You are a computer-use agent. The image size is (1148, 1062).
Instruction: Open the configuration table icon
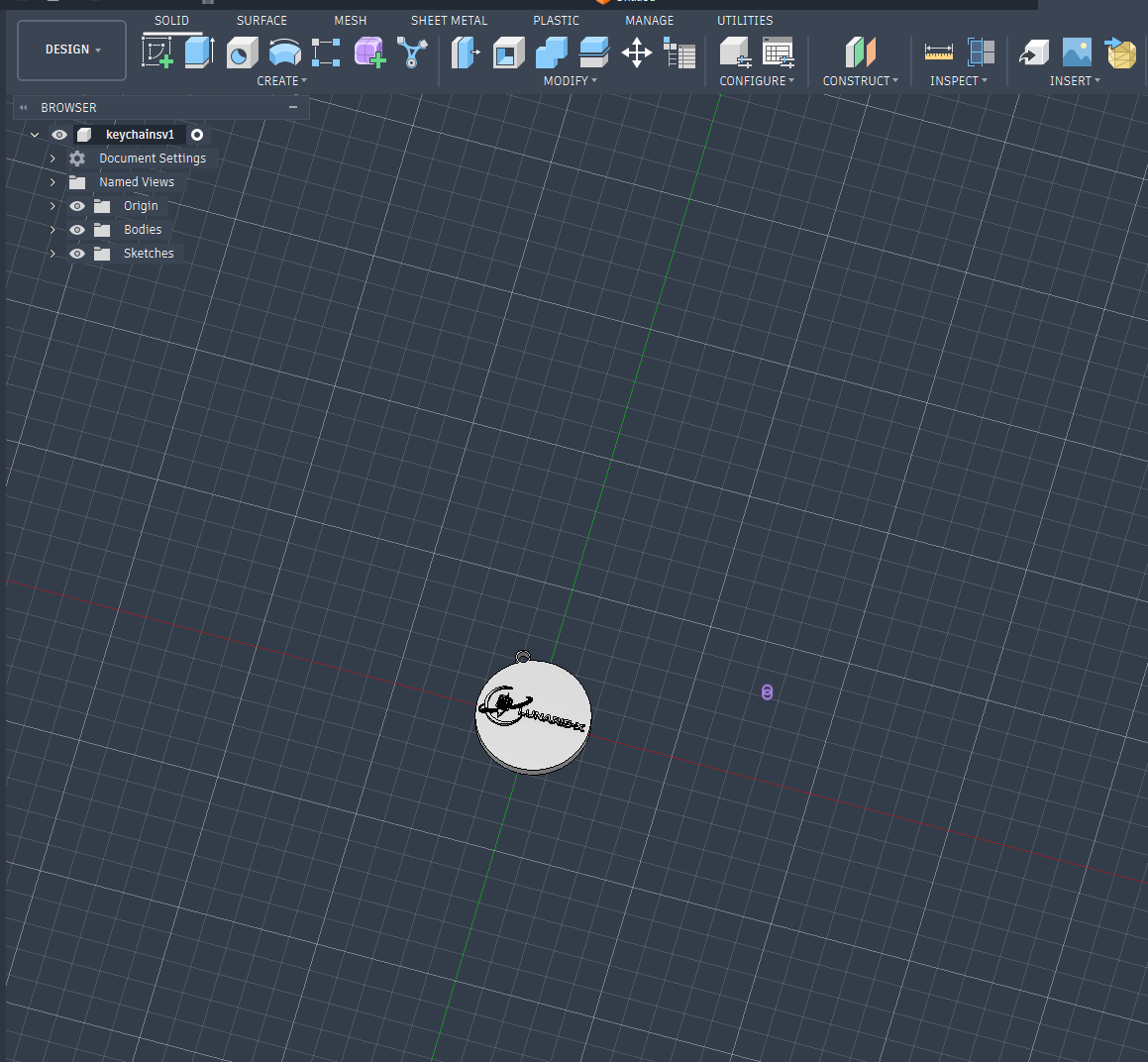pos(778,53)
